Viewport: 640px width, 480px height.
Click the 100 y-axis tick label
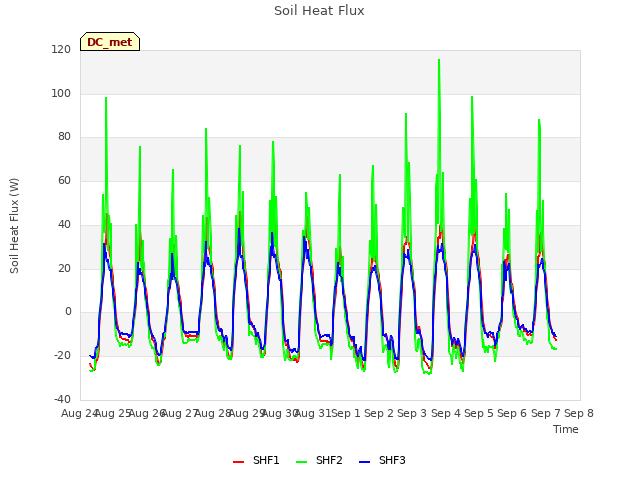point(61,93)
